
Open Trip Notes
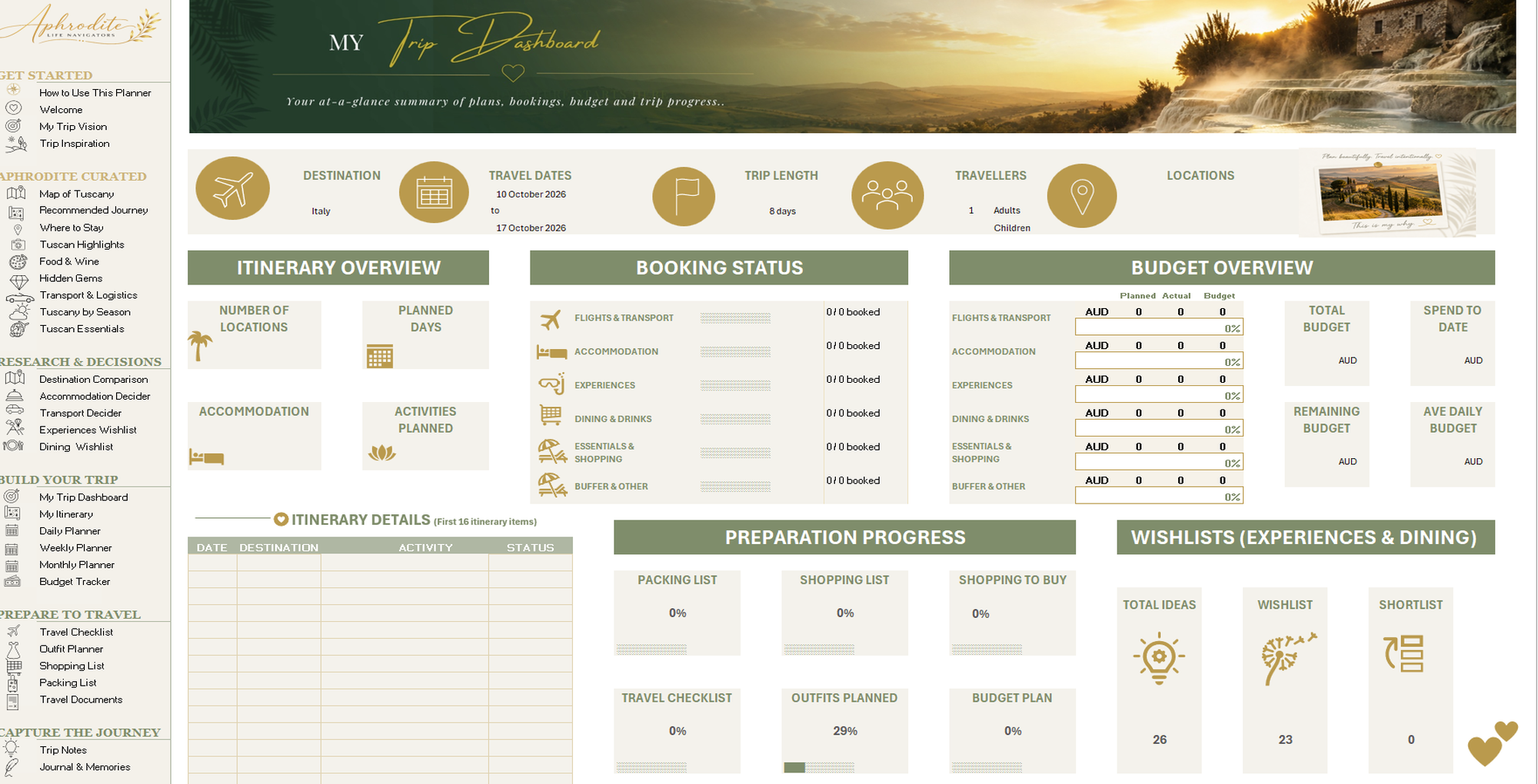[x=63, y=751]
